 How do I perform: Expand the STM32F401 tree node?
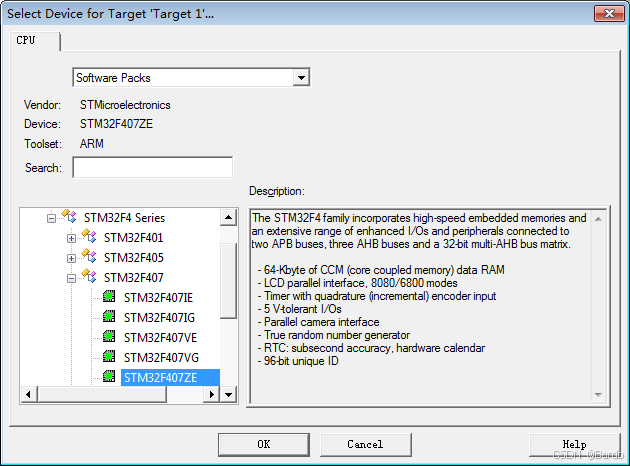click(x=71, y=239)
